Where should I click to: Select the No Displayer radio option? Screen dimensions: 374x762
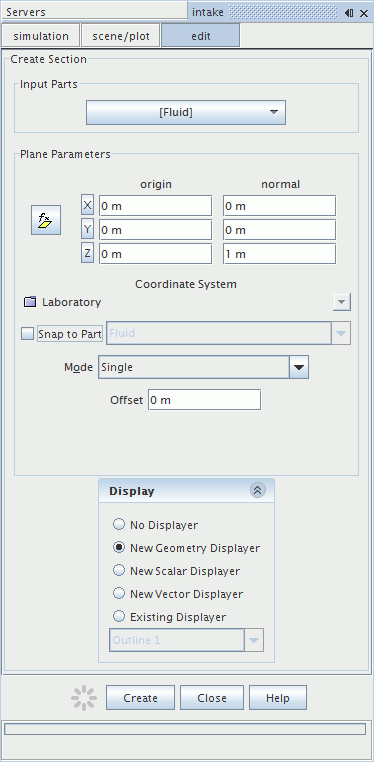pos(119,525)
